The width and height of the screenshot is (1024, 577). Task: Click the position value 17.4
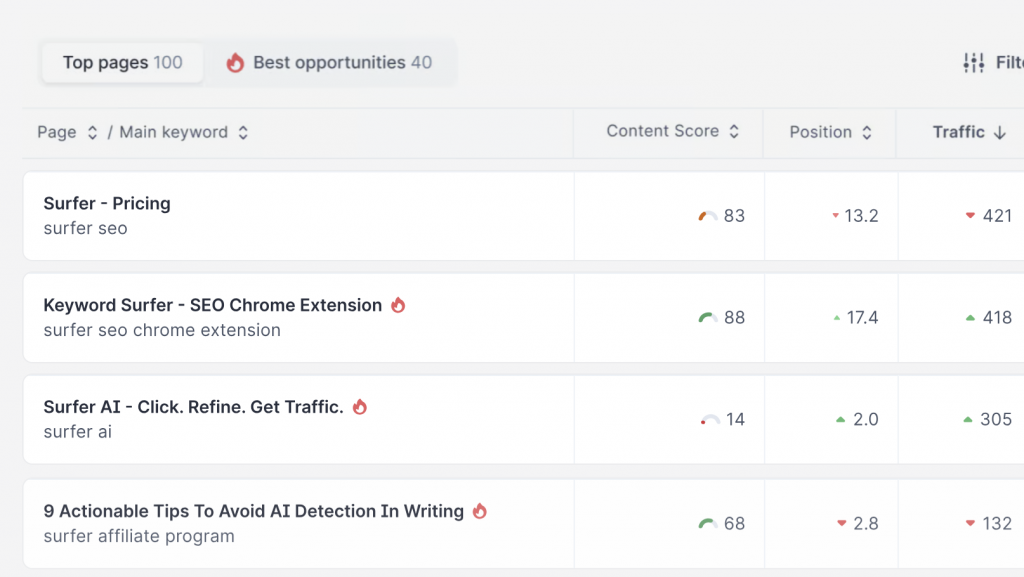tap(863, 318)
